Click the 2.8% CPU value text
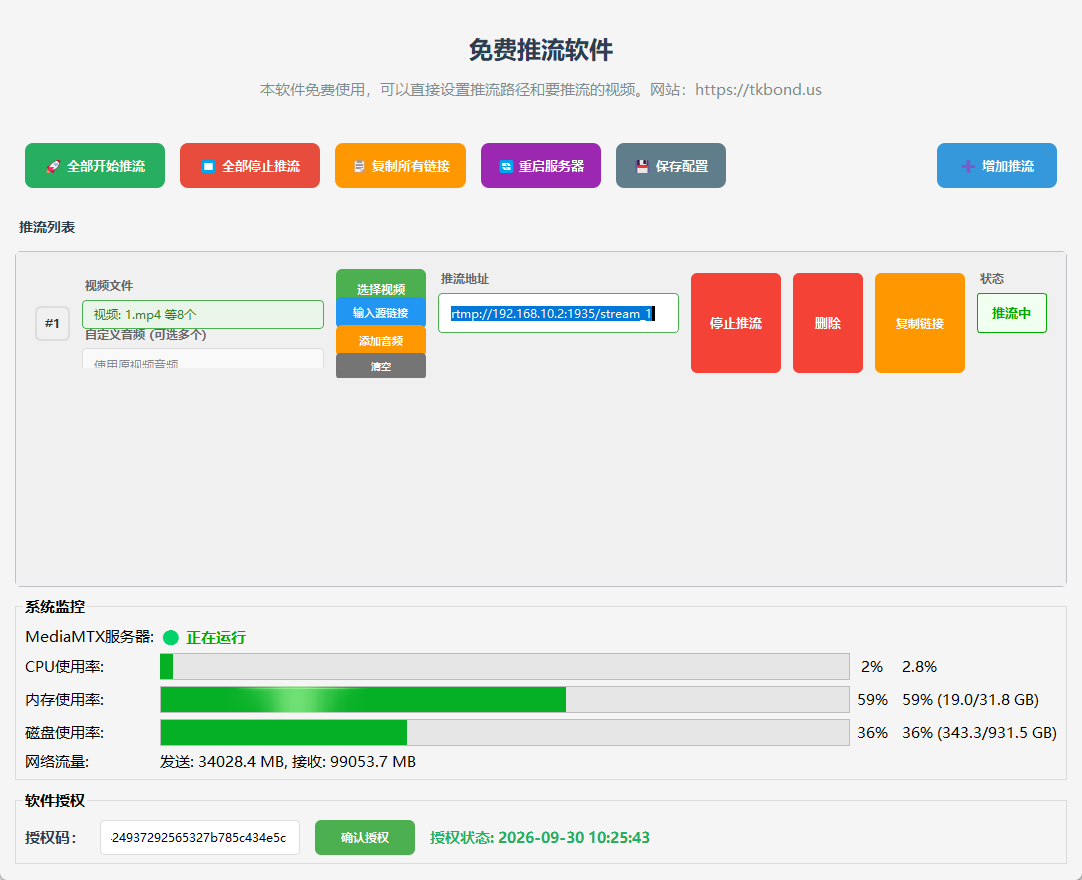This screenshot has height=880, width=1082. [x=919, y=667]
